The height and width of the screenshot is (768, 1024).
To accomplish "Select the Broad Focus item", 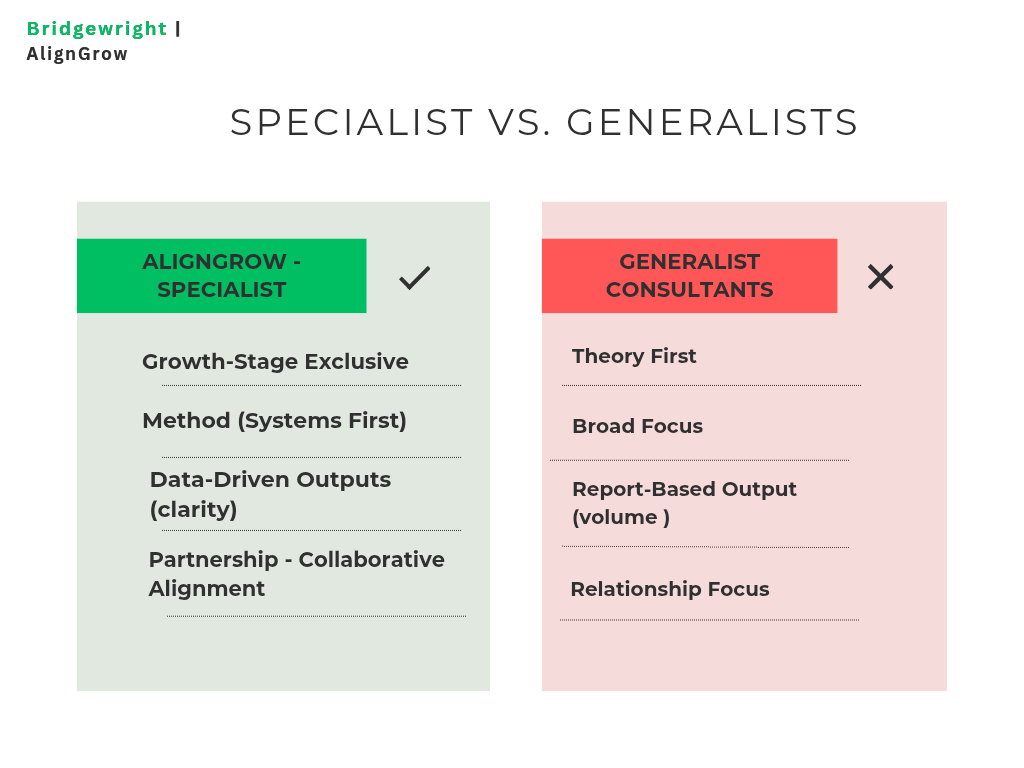I will tap(637, 426).
